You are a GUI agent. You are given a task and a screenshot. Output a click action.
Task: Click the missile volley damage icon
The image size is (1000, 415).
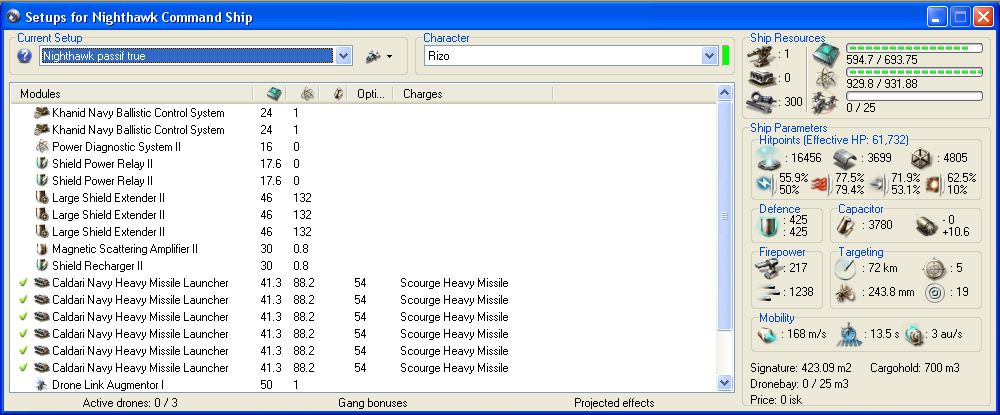(768, 293)
